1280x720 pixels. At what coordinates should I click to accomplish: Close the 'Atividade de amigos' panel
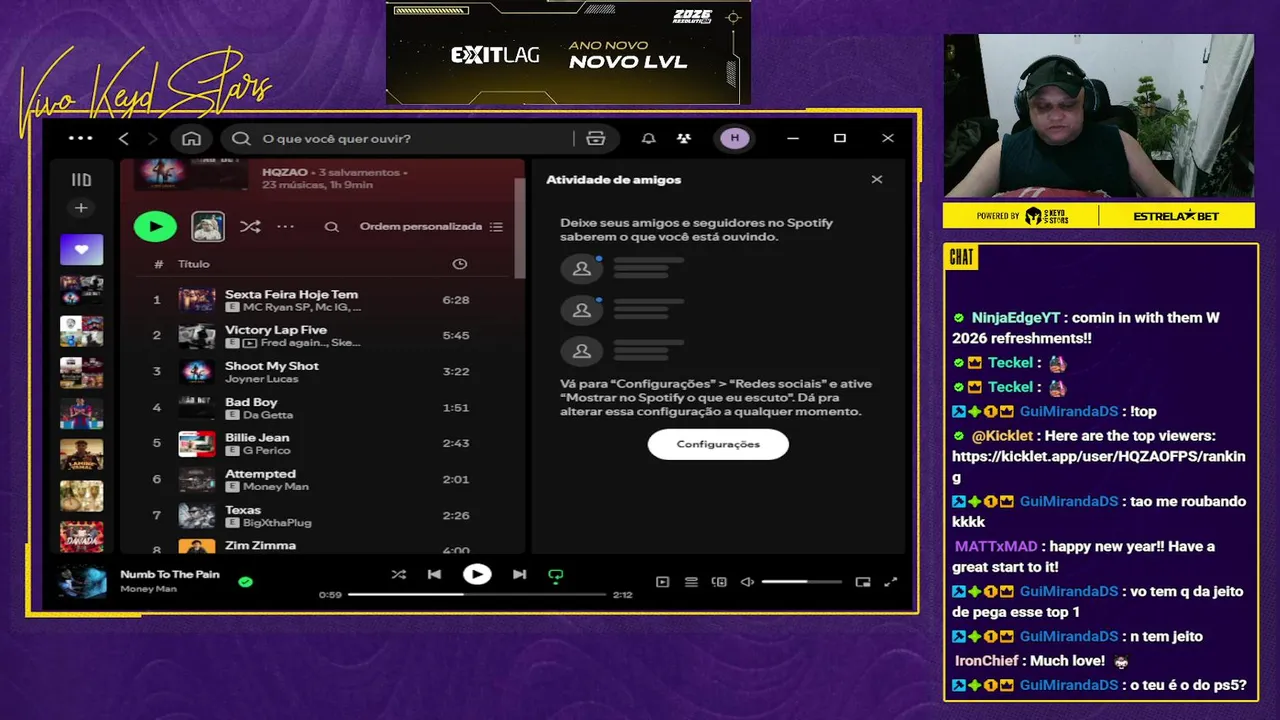(877, 180)
